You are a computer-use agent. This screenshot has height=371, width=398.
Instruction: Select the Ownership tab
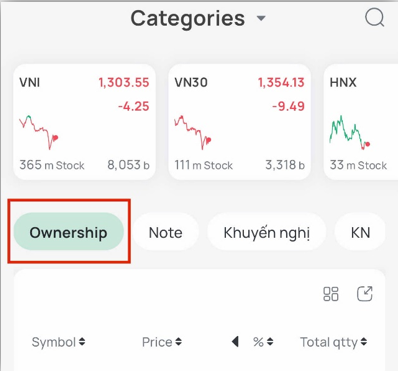click(69, 232)
